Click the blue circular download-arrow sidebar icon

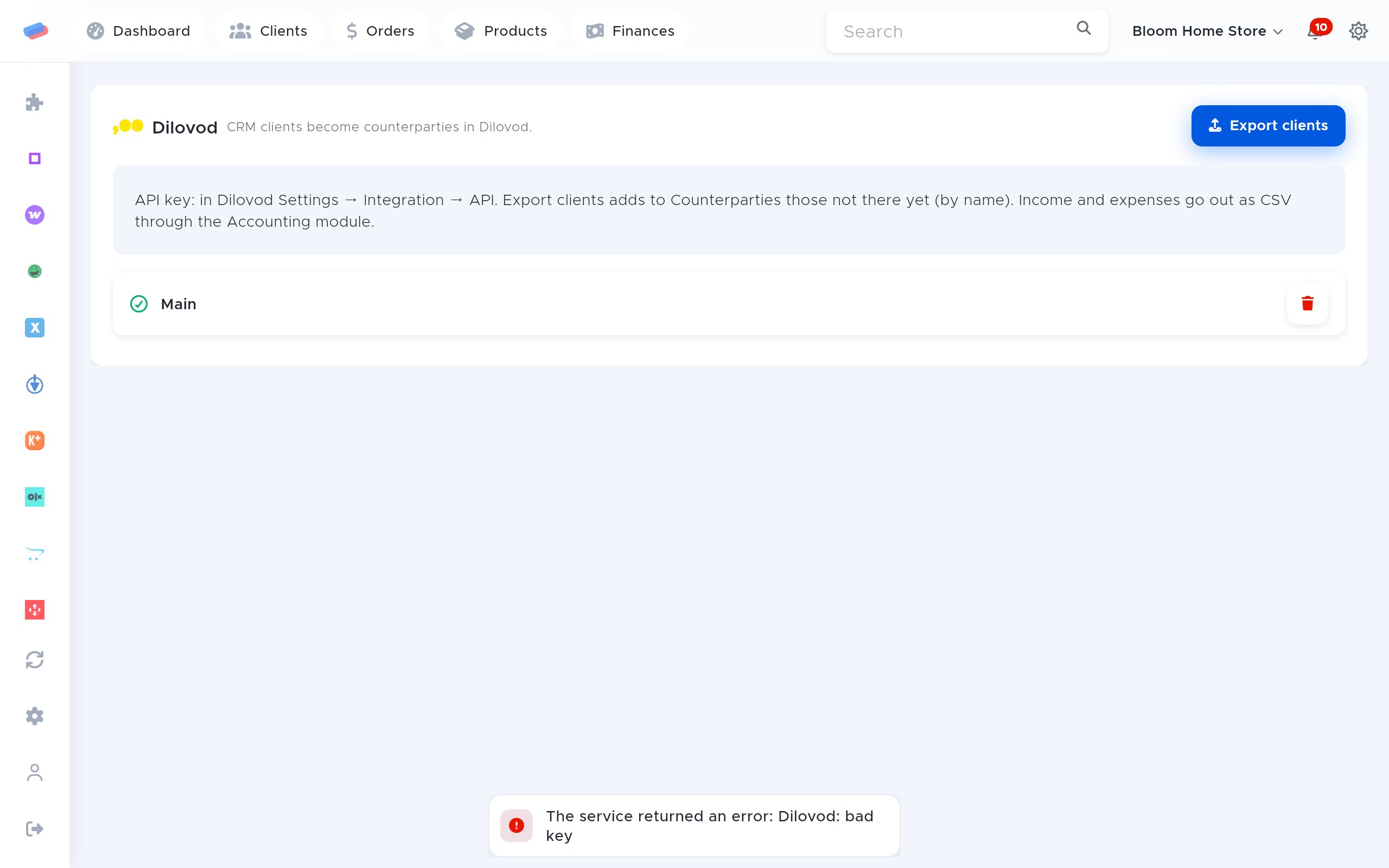pos(34,384)
